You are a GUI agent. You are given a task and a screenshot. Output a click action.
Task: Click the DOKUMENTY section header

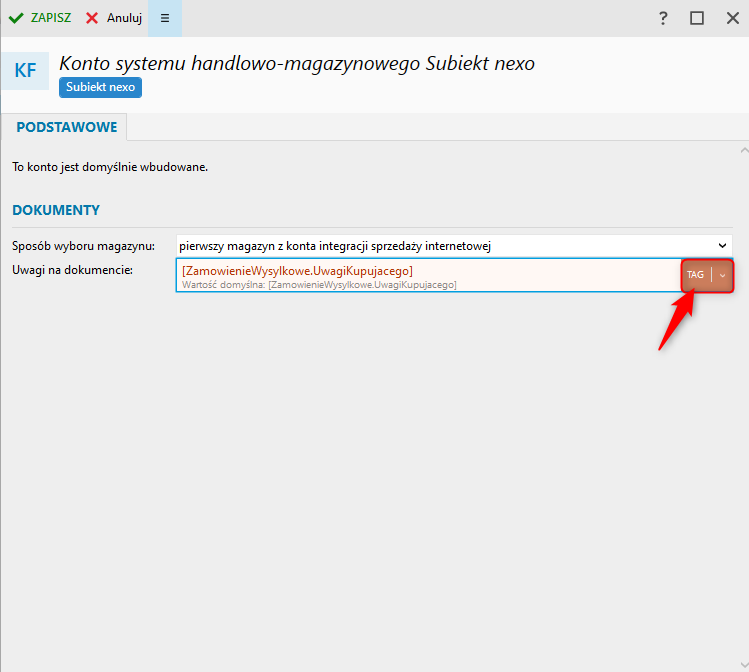tap(56, 210)
